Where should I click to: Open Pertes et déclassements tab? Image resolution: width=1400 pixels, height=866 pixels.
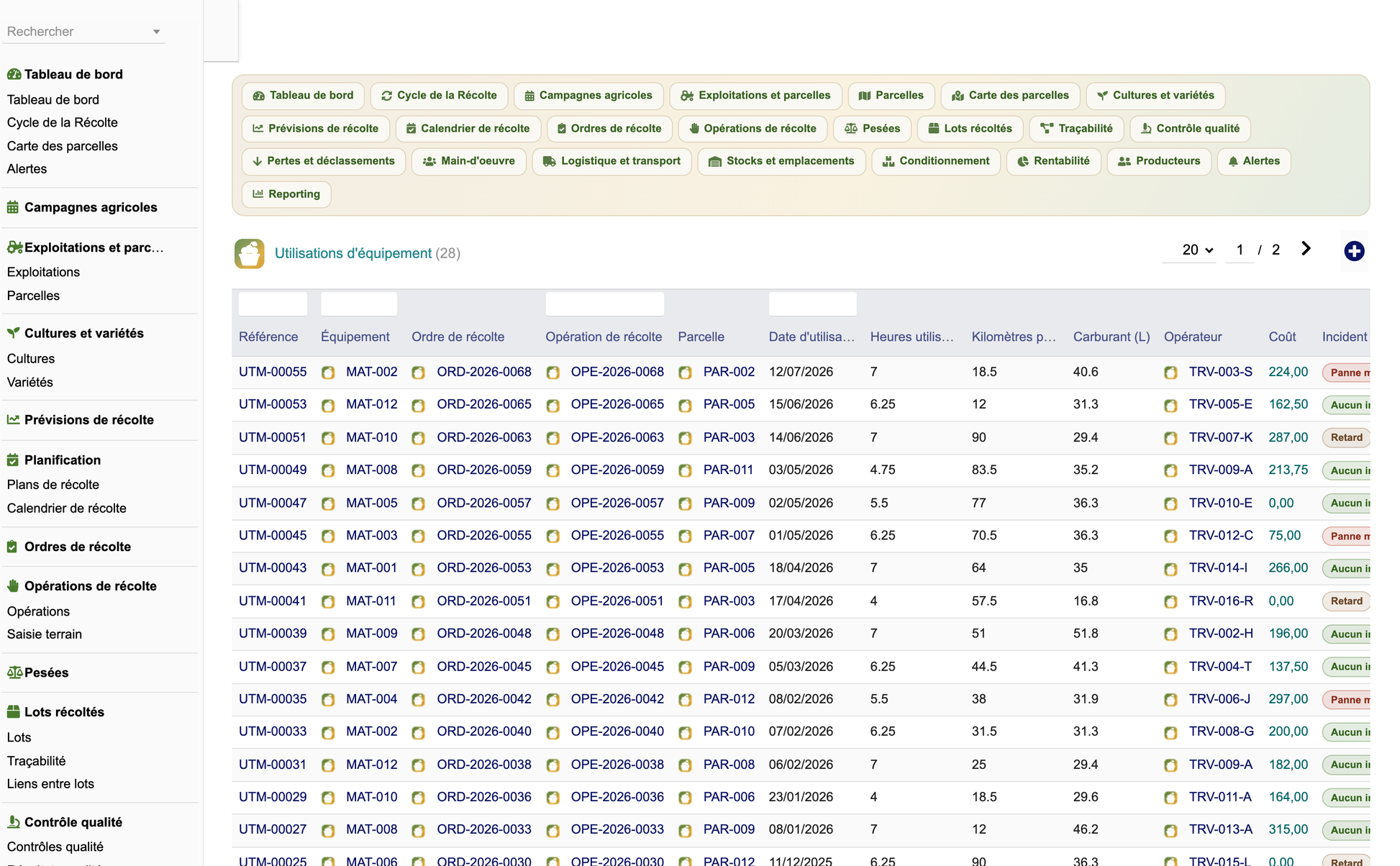(x=324, y=161)
